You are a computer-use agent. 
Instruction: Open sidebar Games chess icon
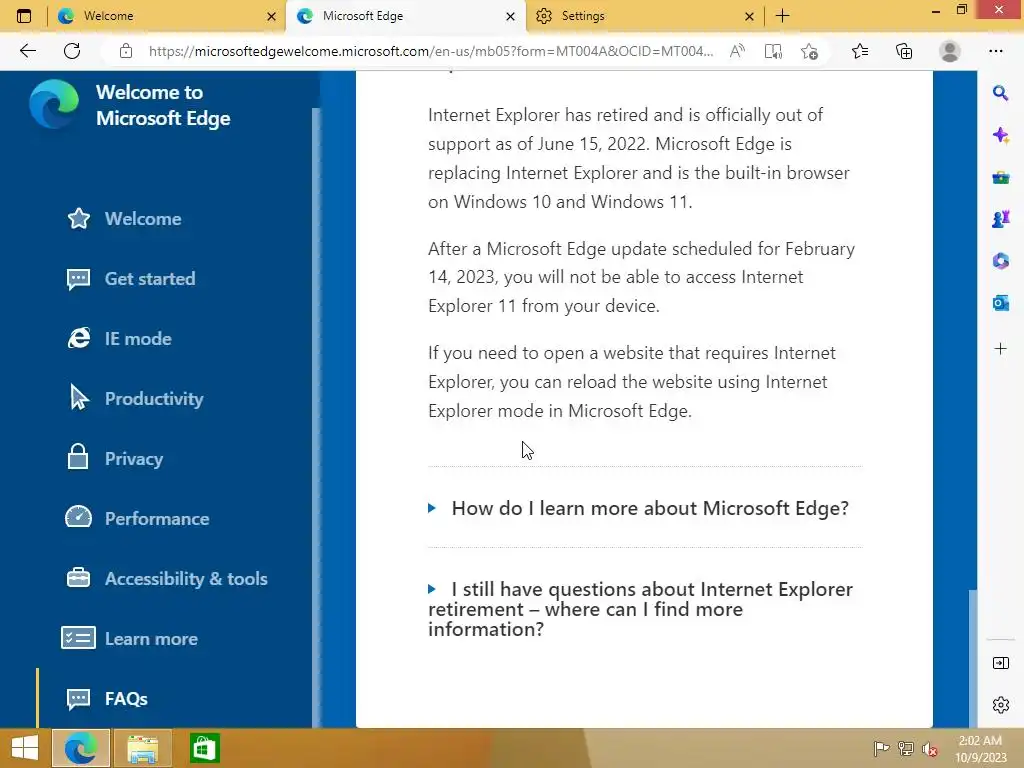1000,219
